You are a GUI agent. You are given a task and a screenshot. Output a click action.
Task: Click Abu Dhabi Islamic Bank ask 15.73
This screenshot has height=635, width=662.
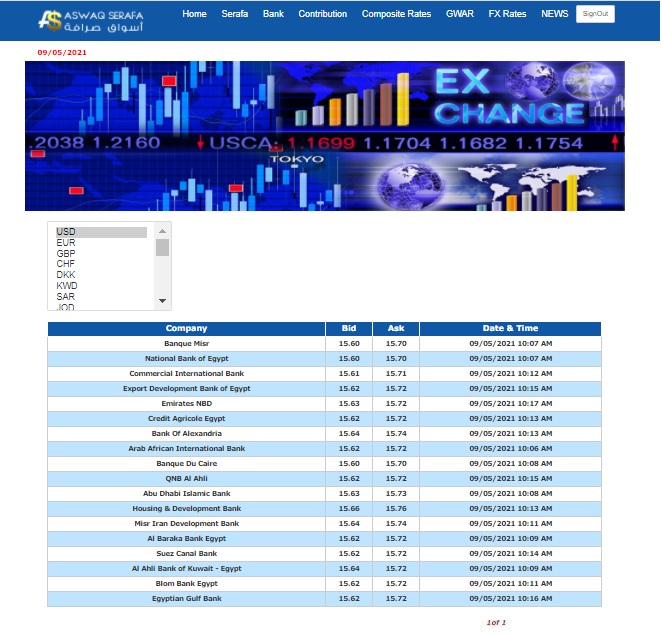(396, 494)
